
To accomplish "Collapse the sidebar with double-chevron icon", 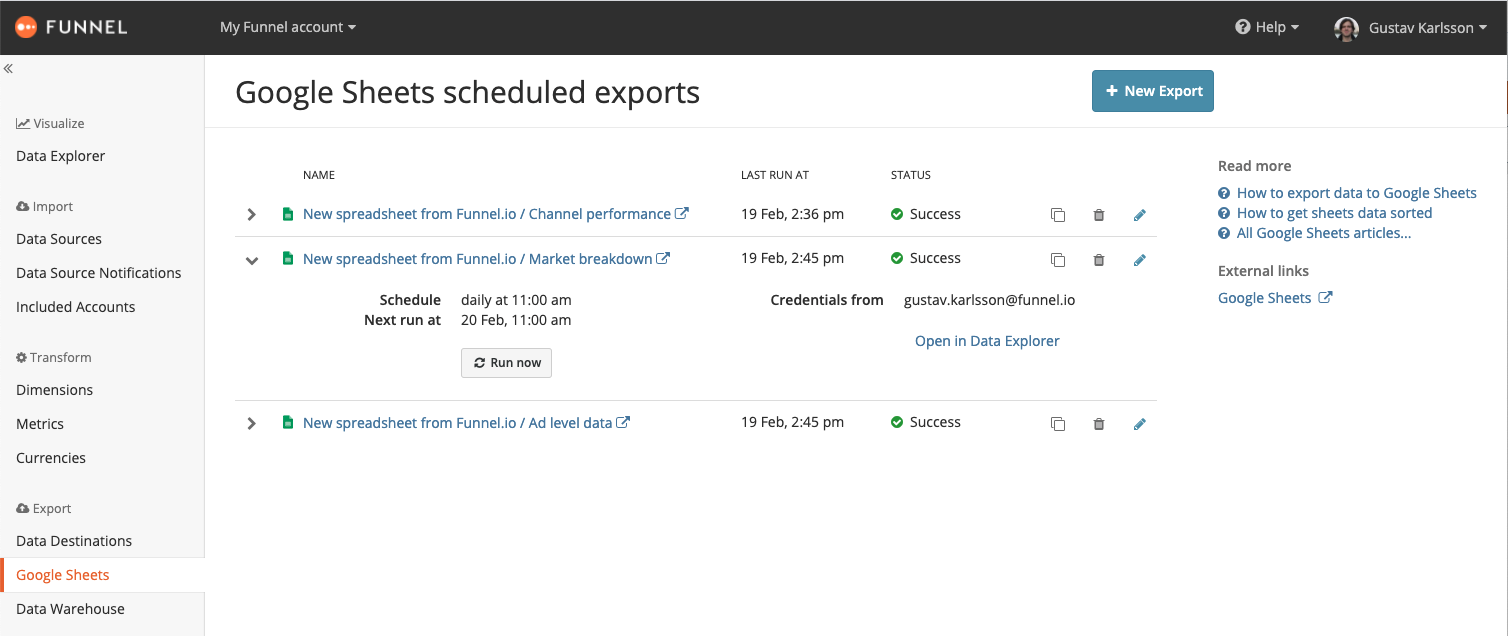I will point(8,69).
